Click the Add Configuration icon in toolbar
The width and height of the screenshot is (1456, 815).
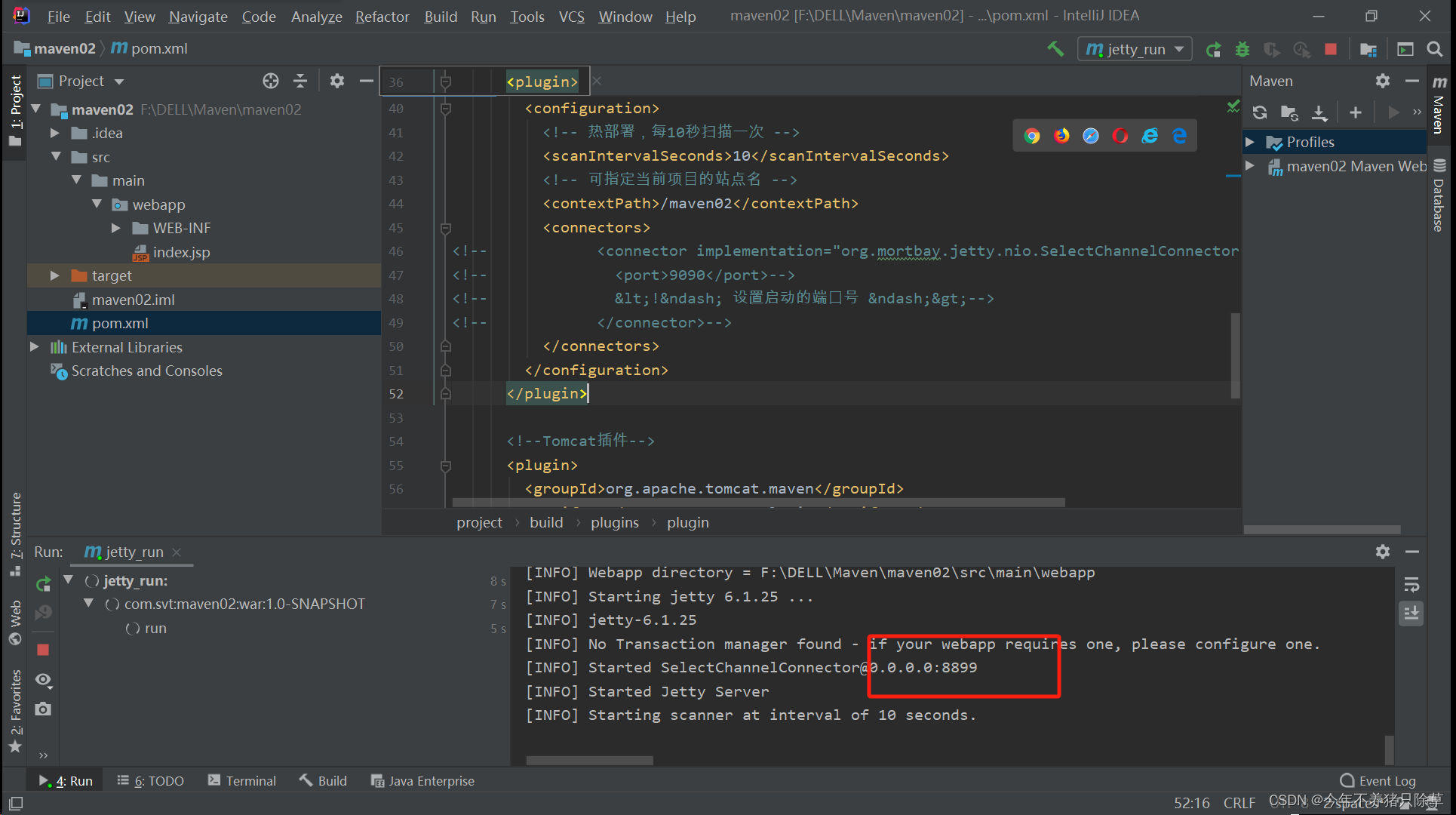(1134, 50)
